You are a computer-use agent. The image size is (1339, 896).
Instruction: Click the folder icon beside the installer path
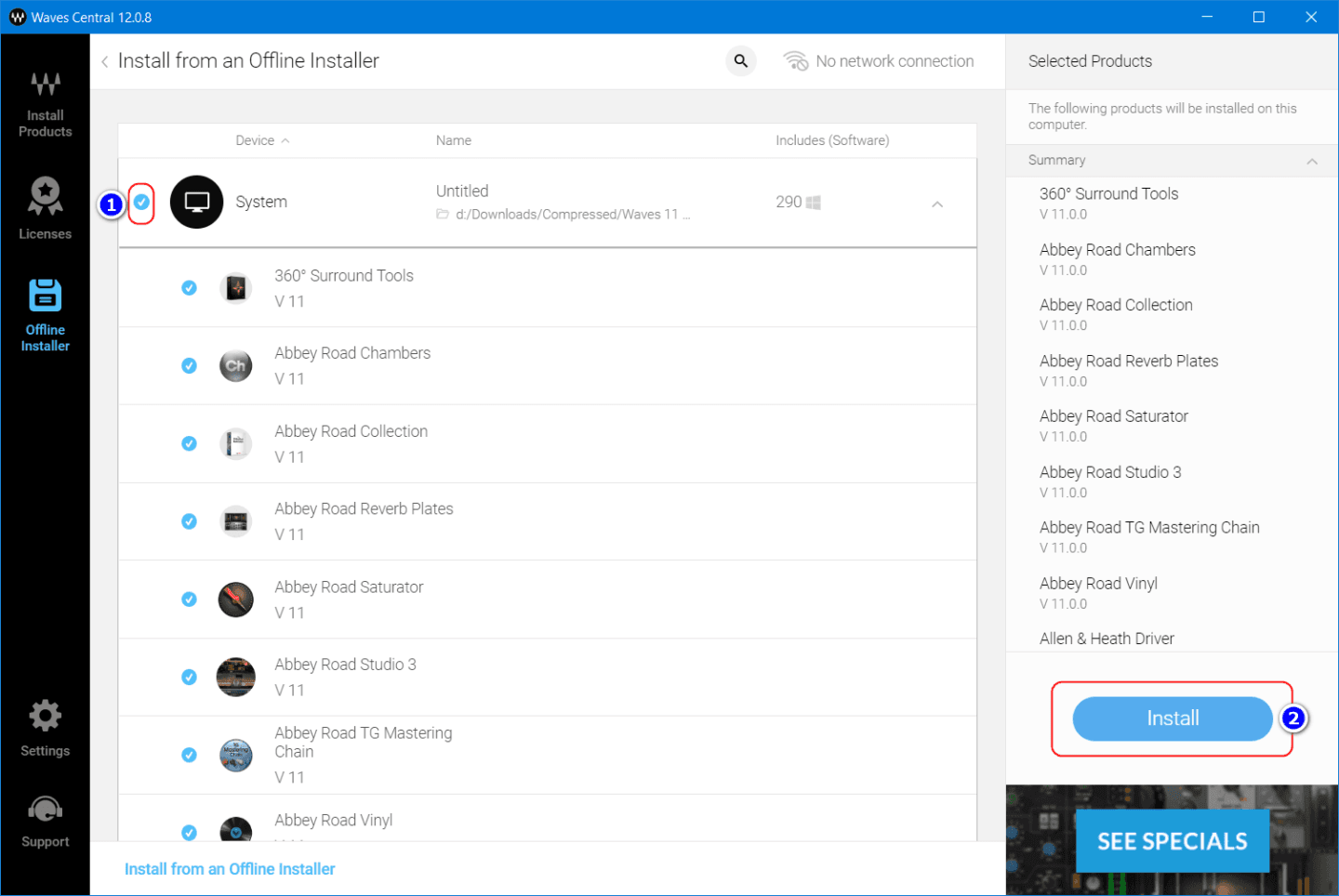(443, 215)
